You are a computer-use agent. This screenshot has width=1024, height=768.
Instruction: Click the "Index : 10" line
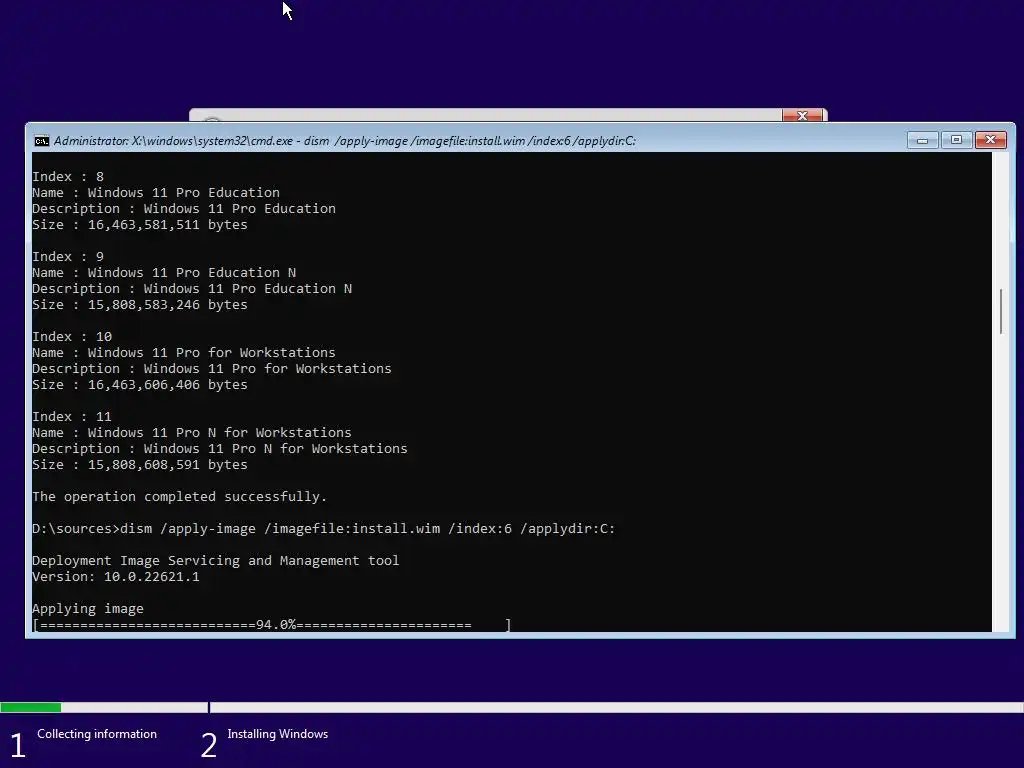tap(72, 337)
